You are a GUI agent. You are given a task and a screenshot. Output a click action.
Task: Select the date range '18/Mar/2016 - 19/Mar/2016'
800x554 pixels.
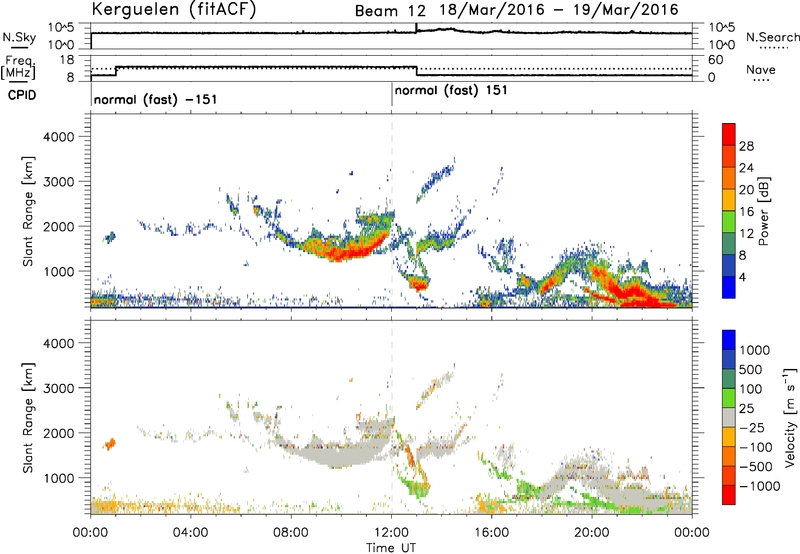558,10
